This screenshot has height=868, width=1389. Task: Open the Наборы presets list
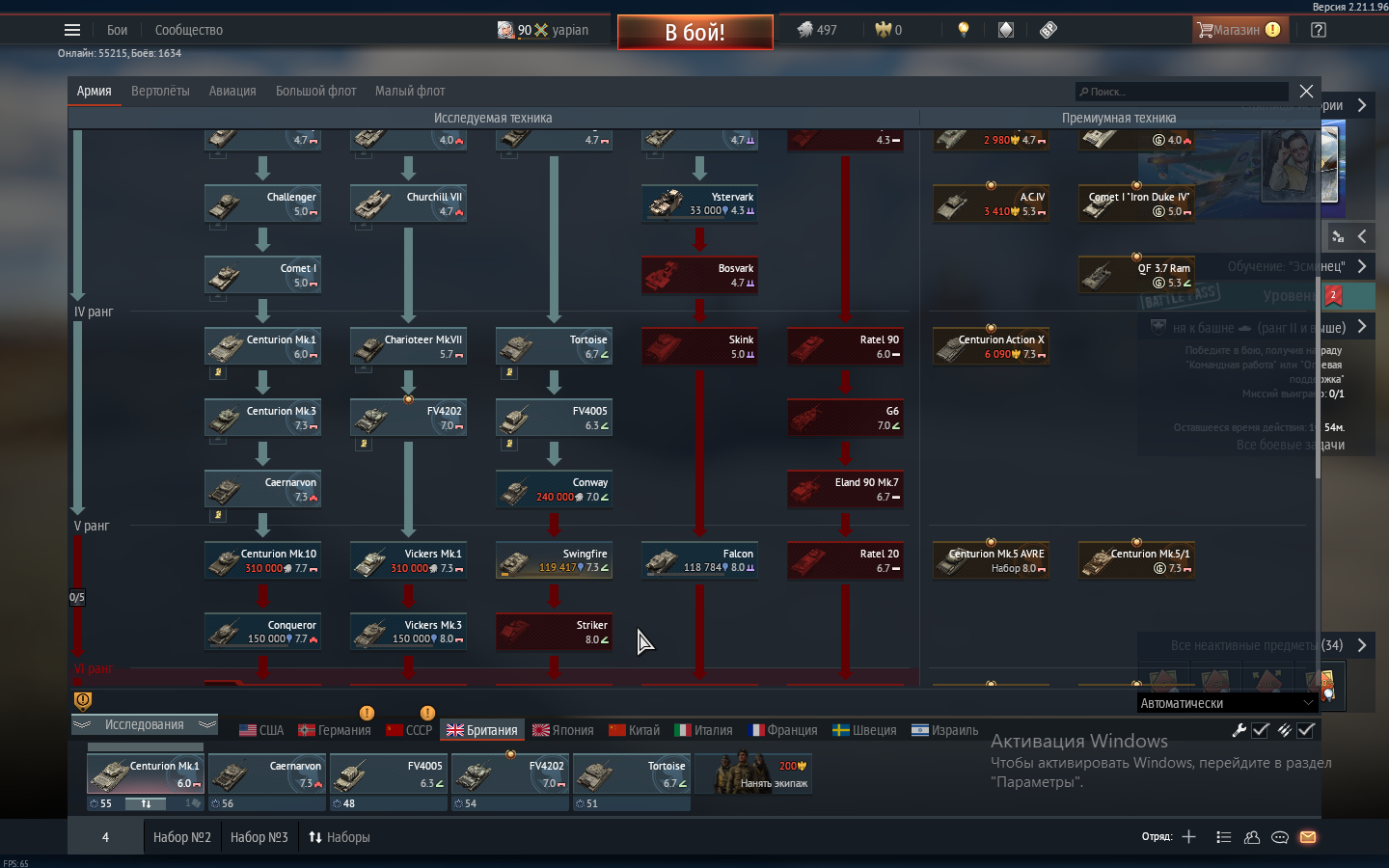tap(339, 837)
